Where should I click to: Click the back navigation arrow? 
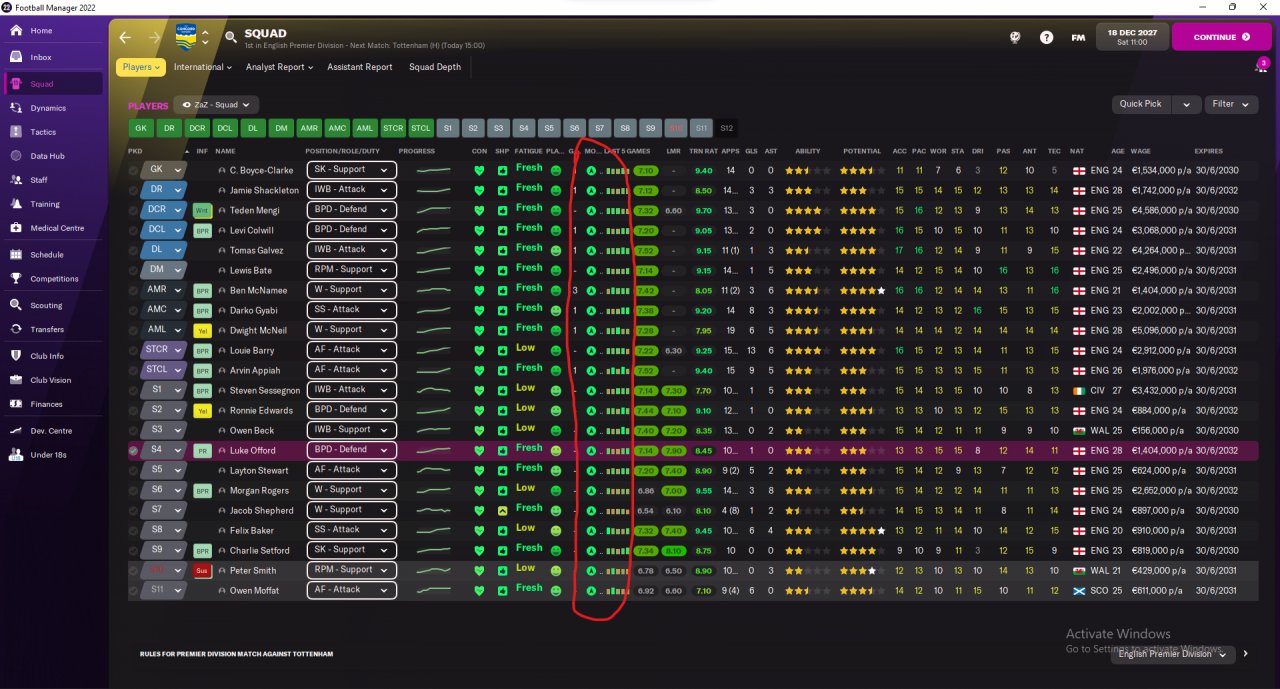coord(125,38)
